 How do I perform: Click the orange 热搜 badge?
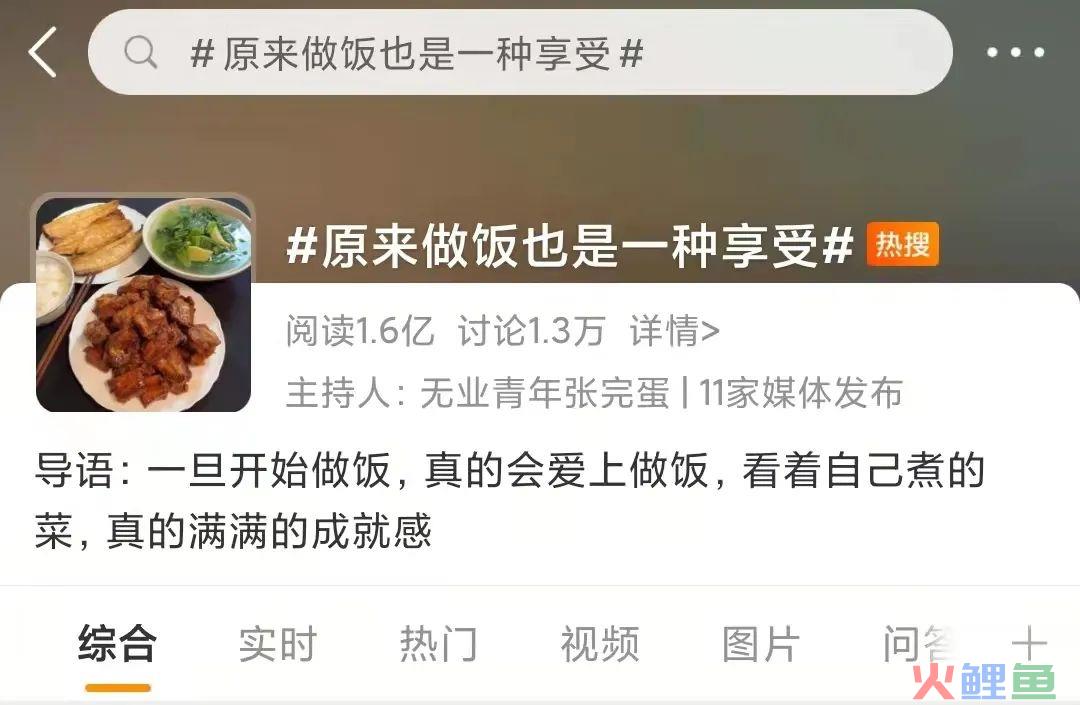click(x=902, y=244)
